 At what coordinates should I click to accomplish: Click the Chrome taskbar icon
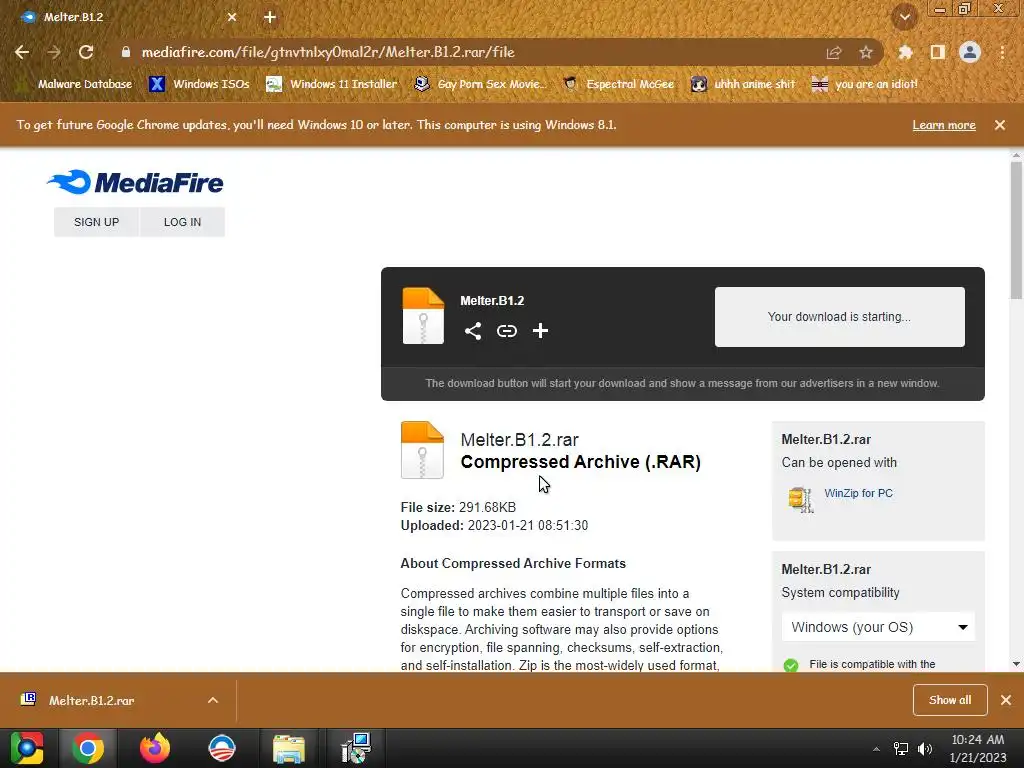(88, 748)
